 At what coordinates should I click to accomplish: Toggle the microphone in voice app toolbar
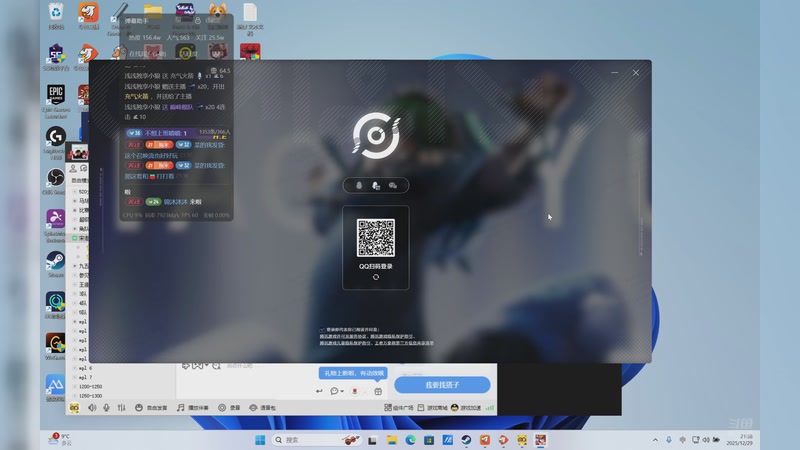[106, 408]
